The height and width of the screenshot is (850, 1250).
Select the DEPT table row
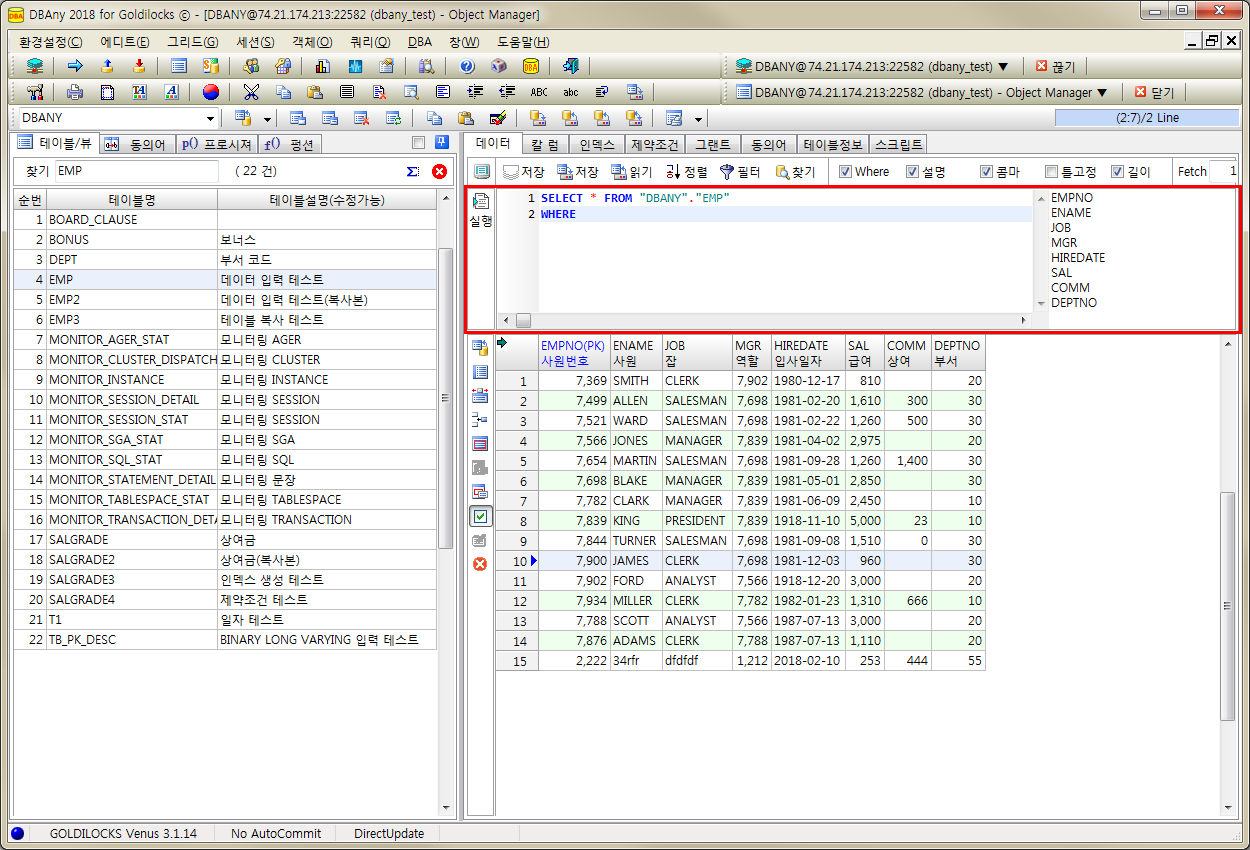225,259
